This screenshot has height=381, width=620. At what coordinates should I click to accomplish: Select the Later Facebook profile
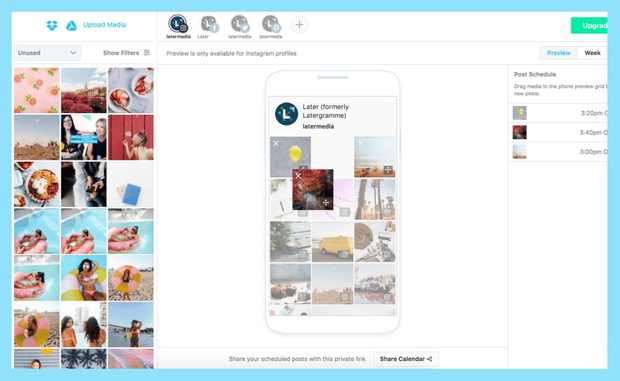point(209,25)
